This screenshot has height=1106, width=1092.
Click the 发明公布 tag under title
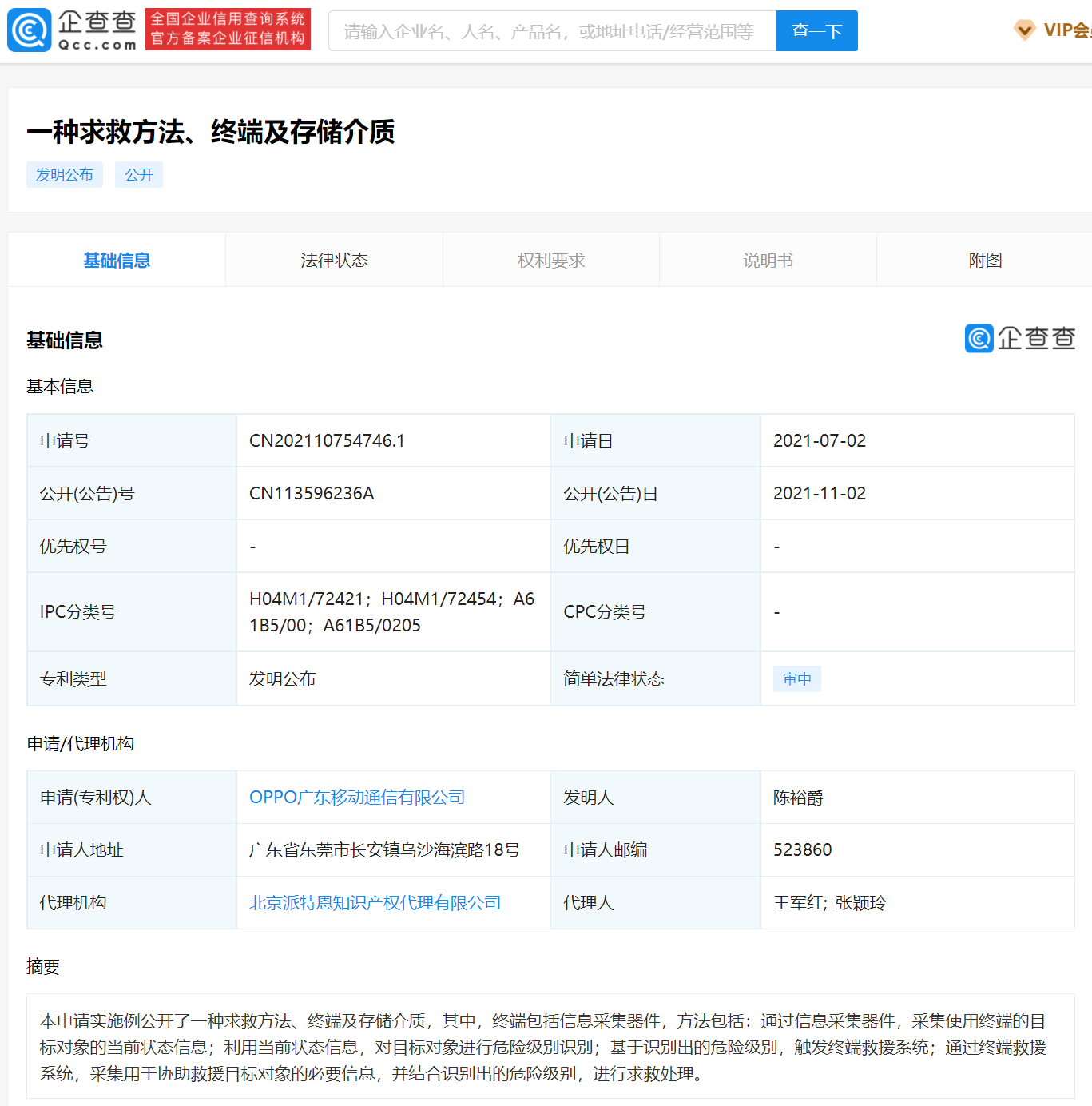pos(65,175)
